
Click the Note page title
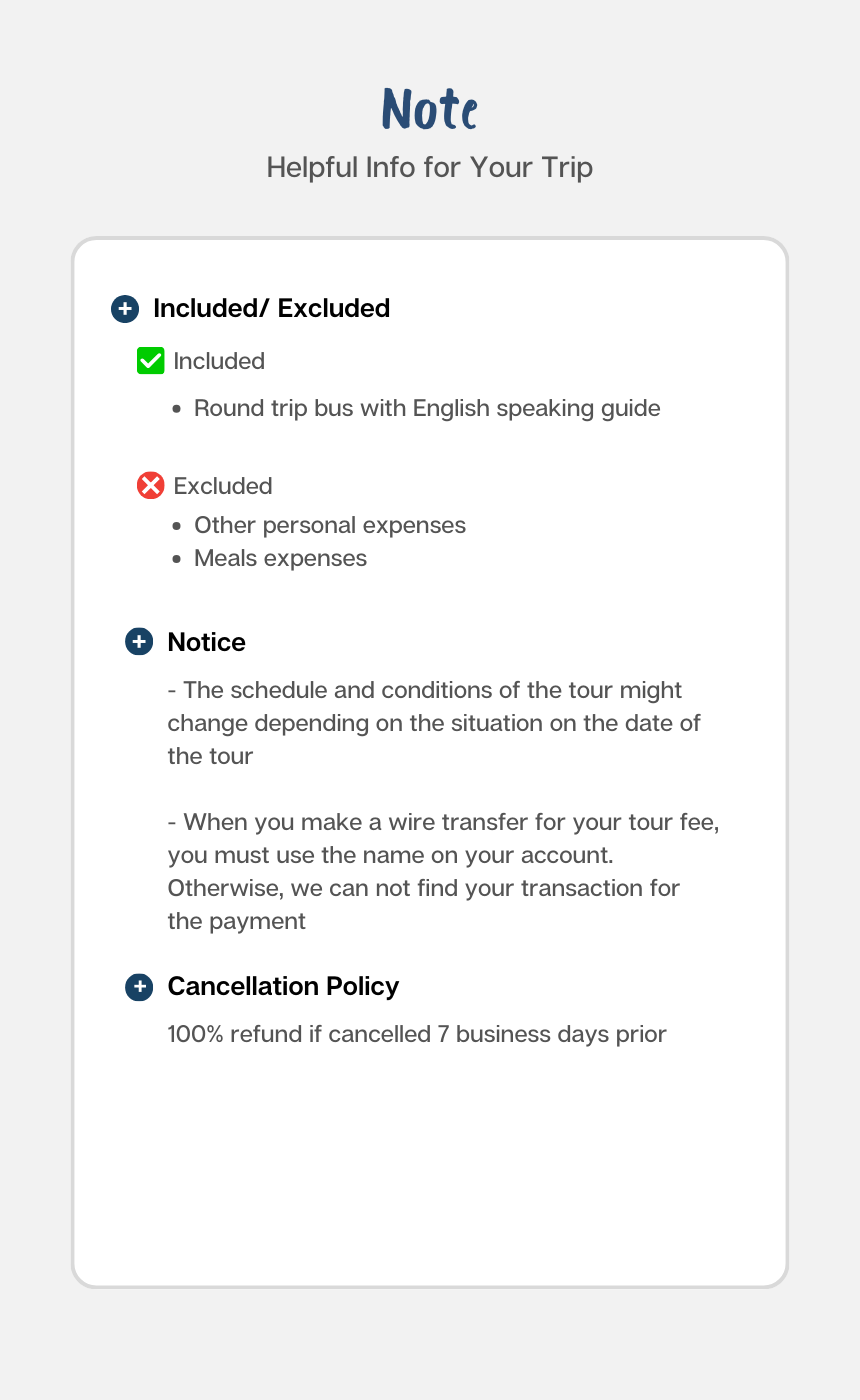[430, 109]
